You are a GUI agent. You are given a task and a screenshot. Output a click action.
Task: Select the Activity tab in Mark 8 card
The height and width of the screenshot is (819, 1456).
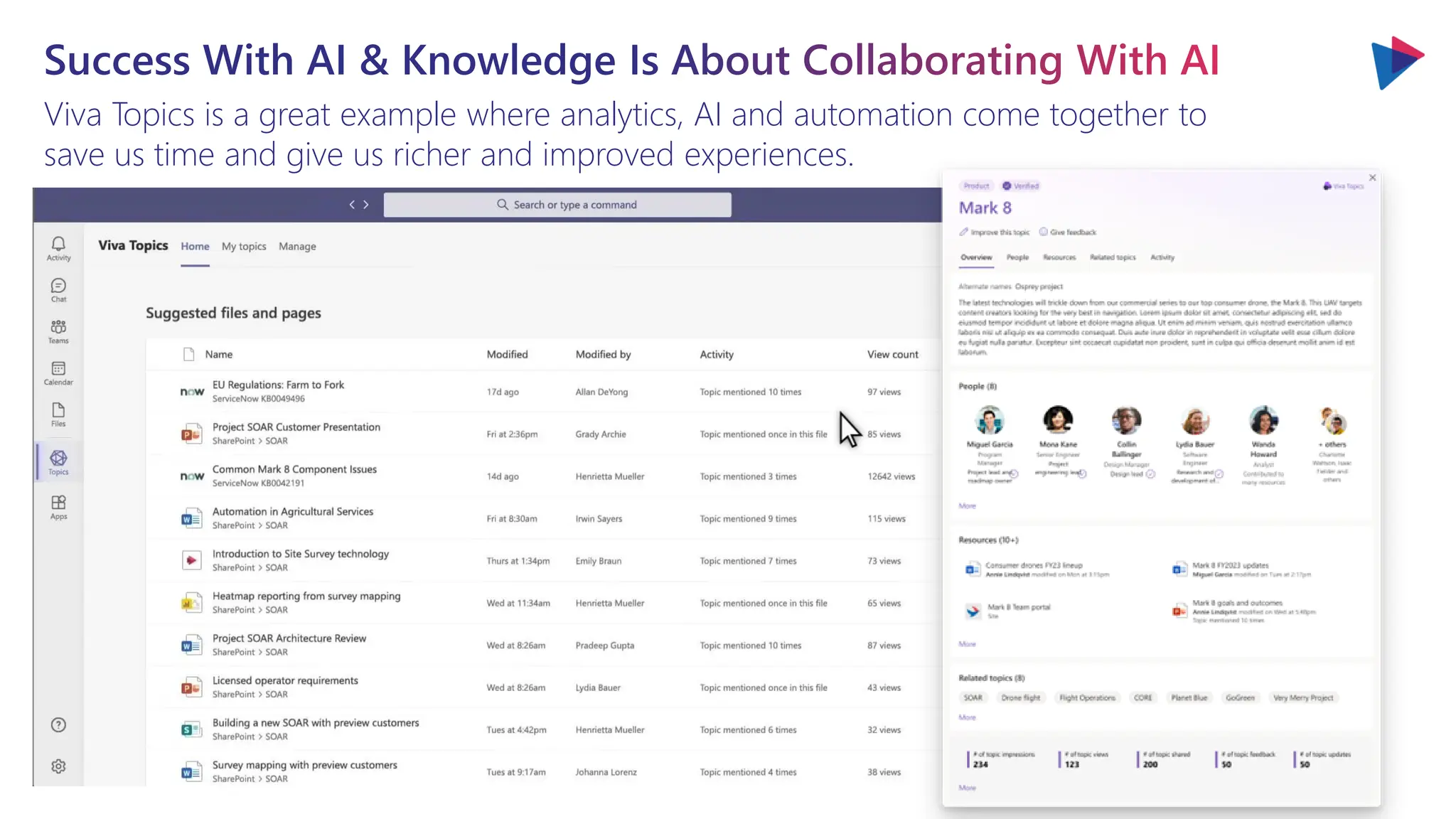click(1162, 257)
